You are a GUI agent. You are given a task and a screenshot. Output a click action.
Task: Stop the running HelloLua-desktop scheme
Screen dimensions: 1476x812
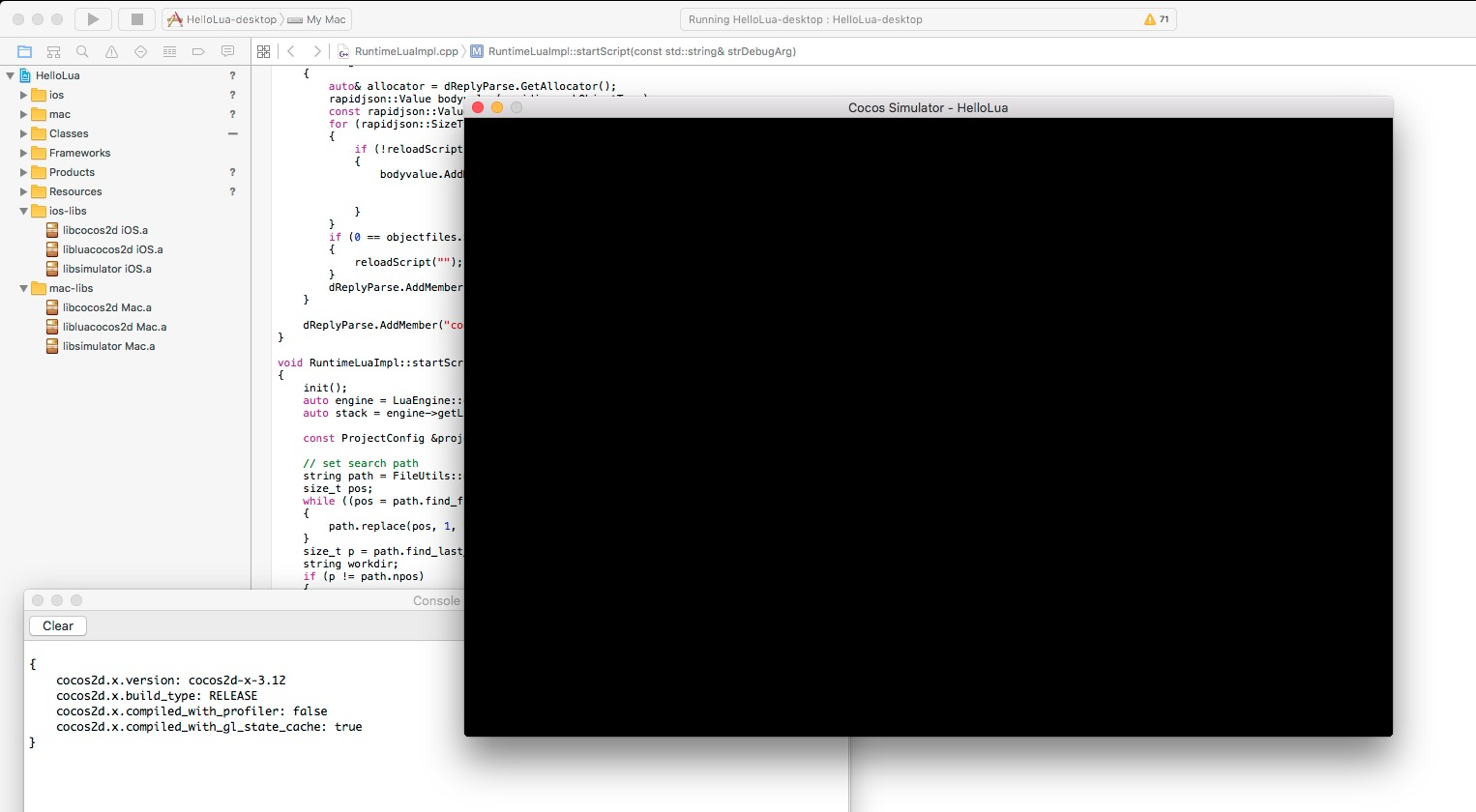tap(137, 19)
